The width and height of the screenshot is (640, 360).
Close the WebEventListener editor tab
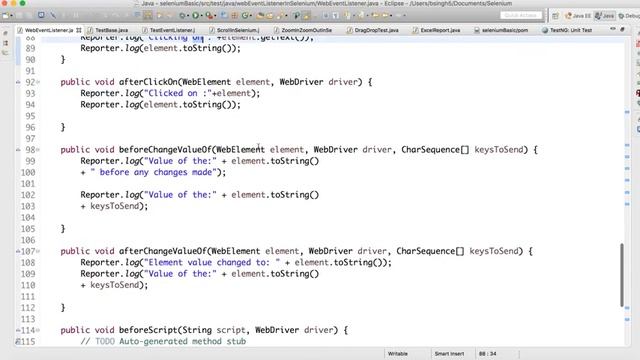78,30
